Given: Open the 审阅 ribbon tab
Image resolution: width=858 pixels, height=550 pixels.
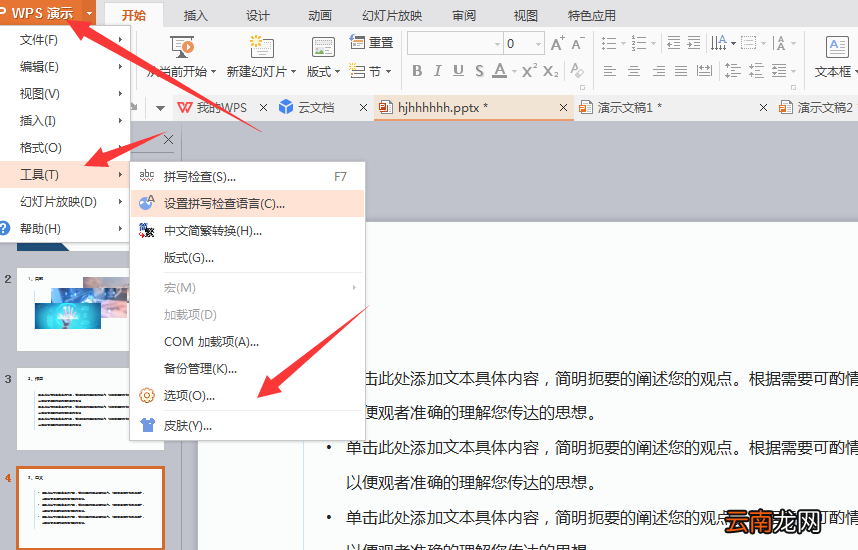Looking at the screenshot, I should pos(463,15).
